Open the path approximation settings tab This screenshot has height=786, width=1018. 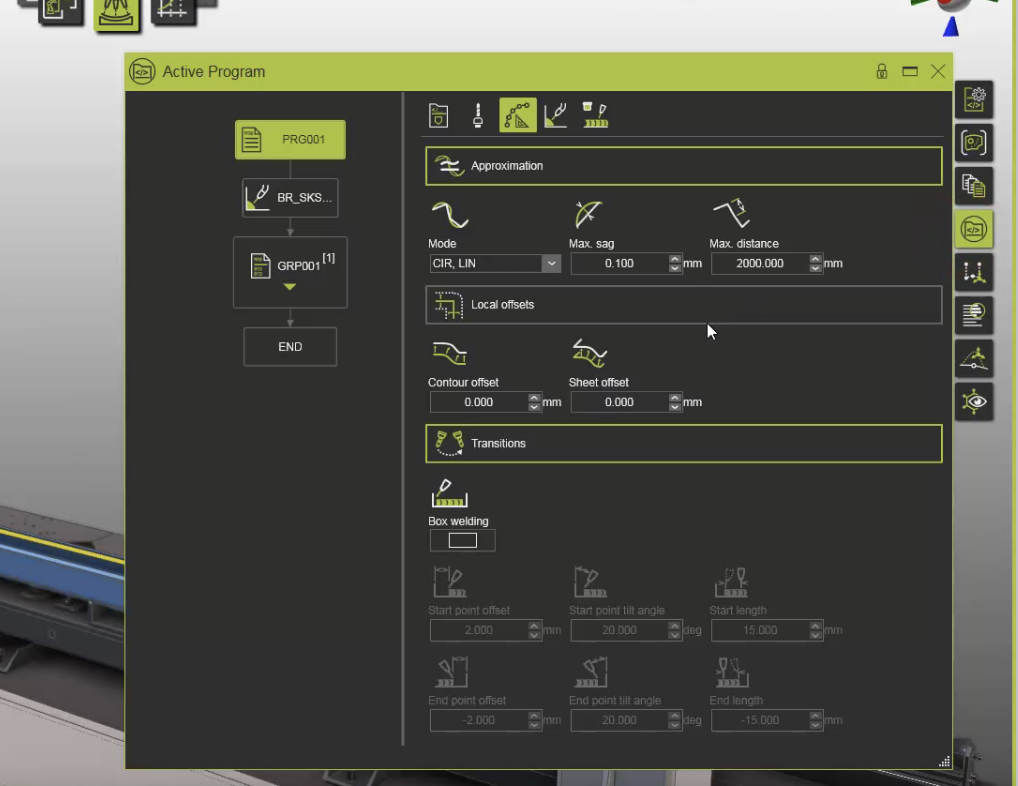coord(518,114)
